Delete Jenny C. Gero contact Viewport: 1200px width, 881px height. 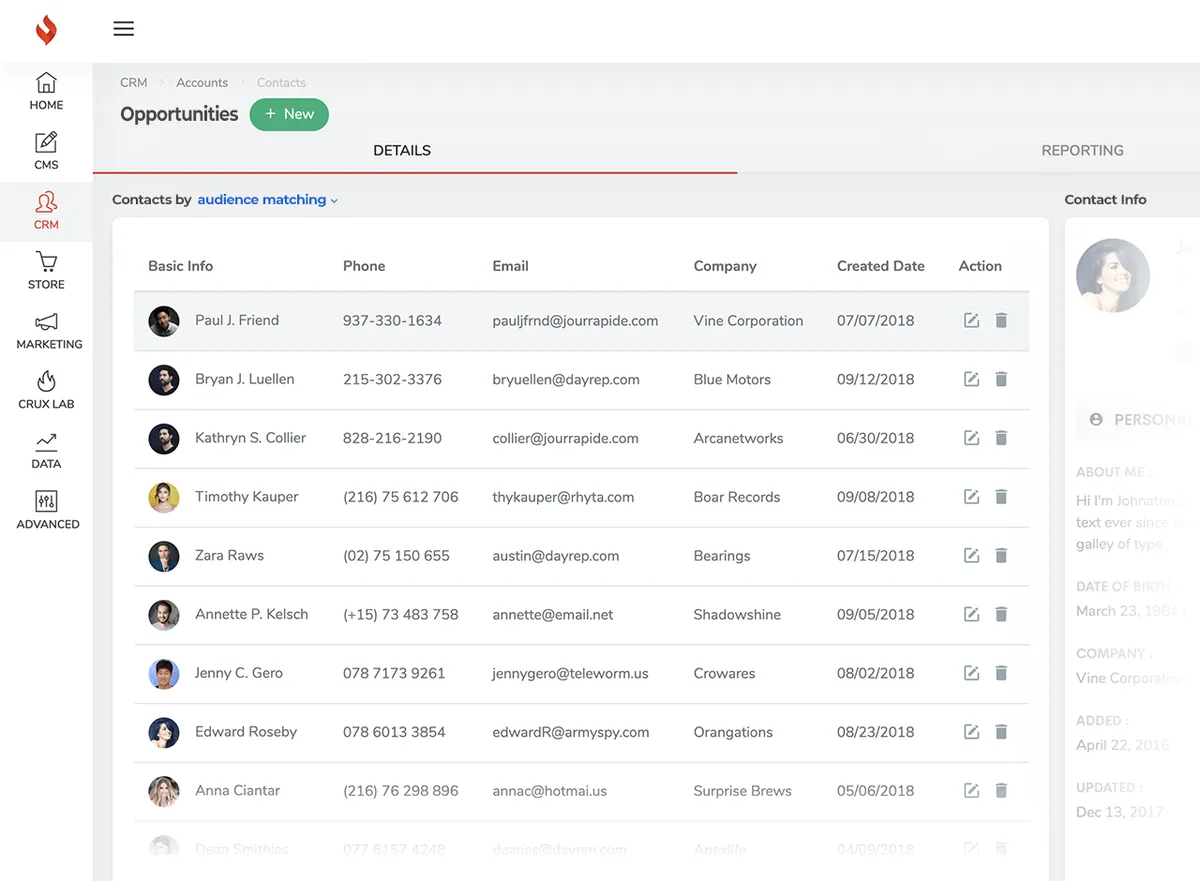click(x=1001, y=673)
